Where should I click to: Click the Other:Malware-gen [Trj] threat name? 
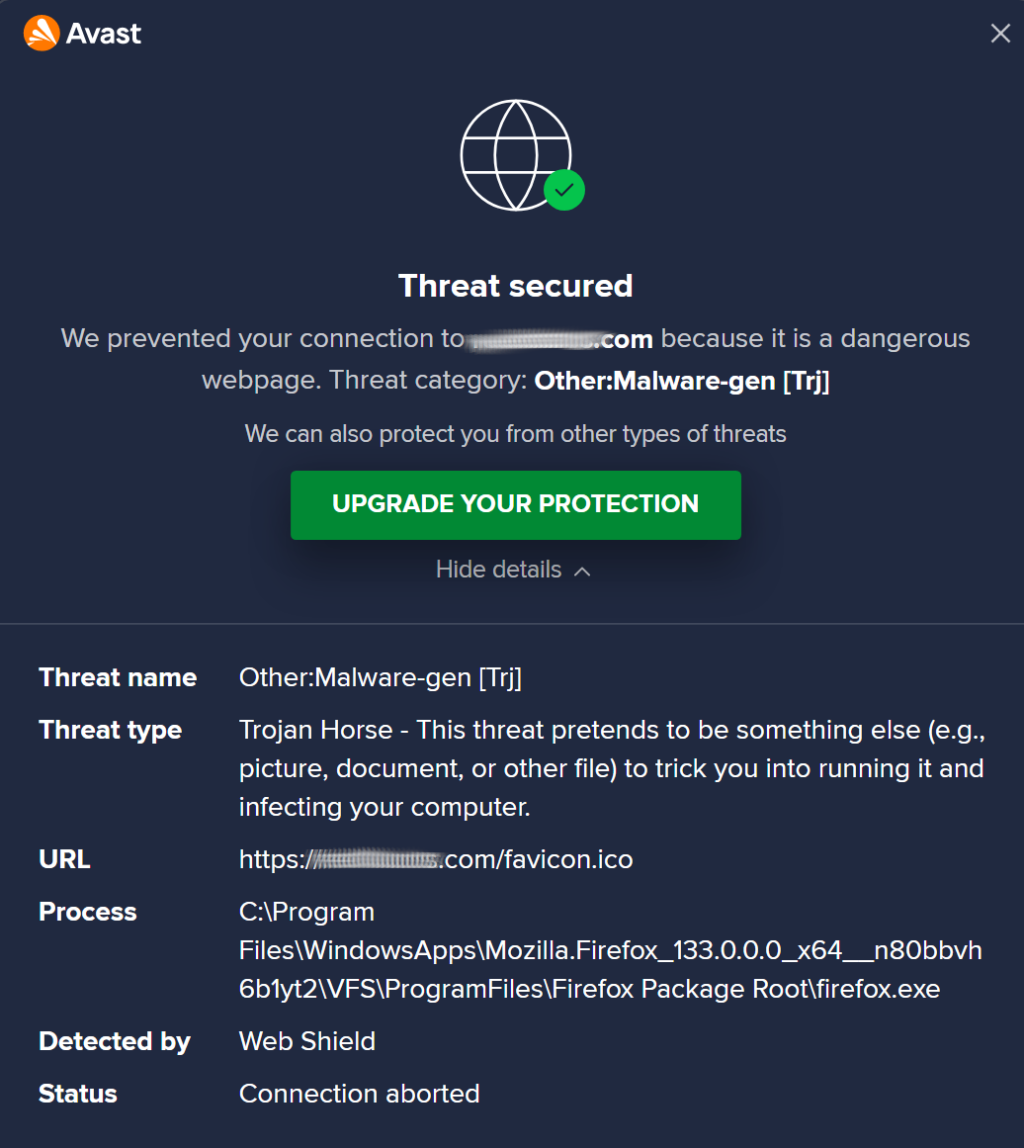pos(381,677)
